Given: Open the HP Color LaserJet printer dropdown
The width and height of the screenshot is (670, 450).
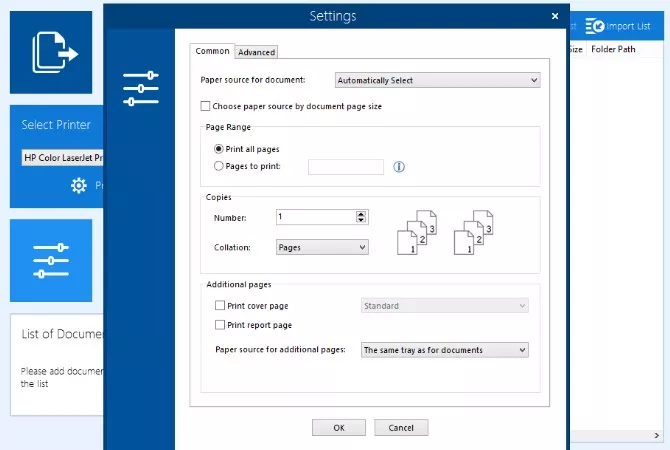Looking at the screenshot, I should (62, 158).
